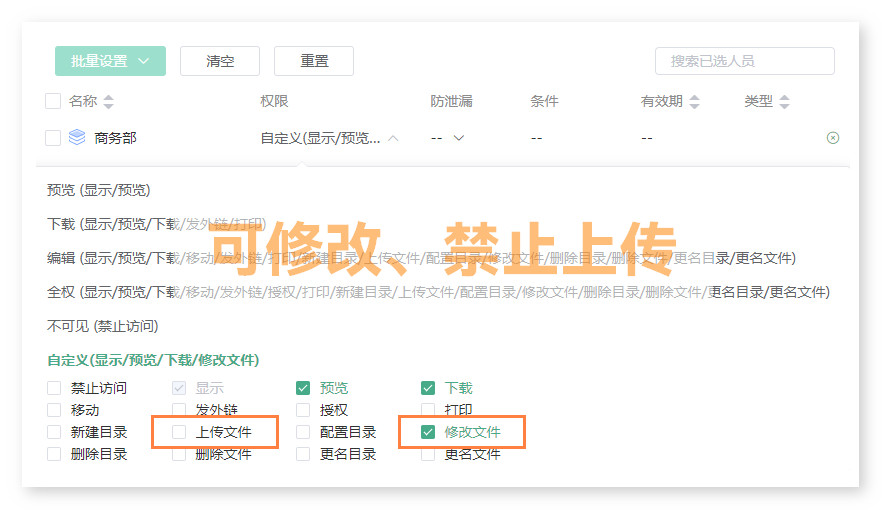Toggle the select-all checkbox beside 名称
Image resolution: width=882 pixels, height=510 pixels.
coord(53,101)
